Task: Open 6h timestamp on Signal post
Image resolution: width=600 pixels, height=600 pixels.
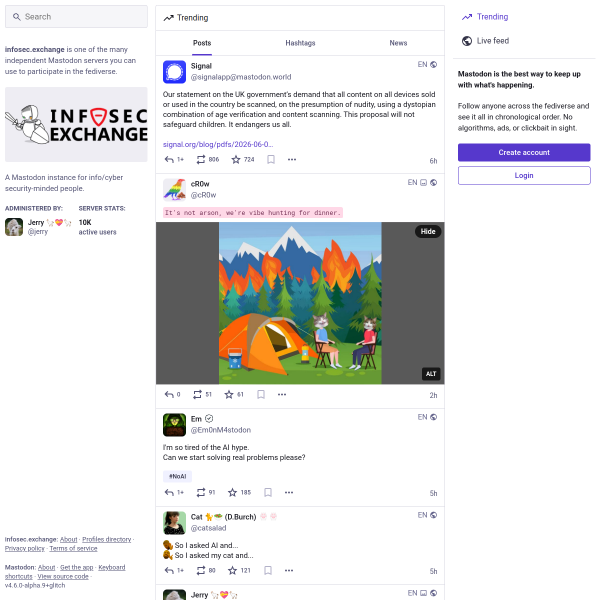Action: (433, 161)
